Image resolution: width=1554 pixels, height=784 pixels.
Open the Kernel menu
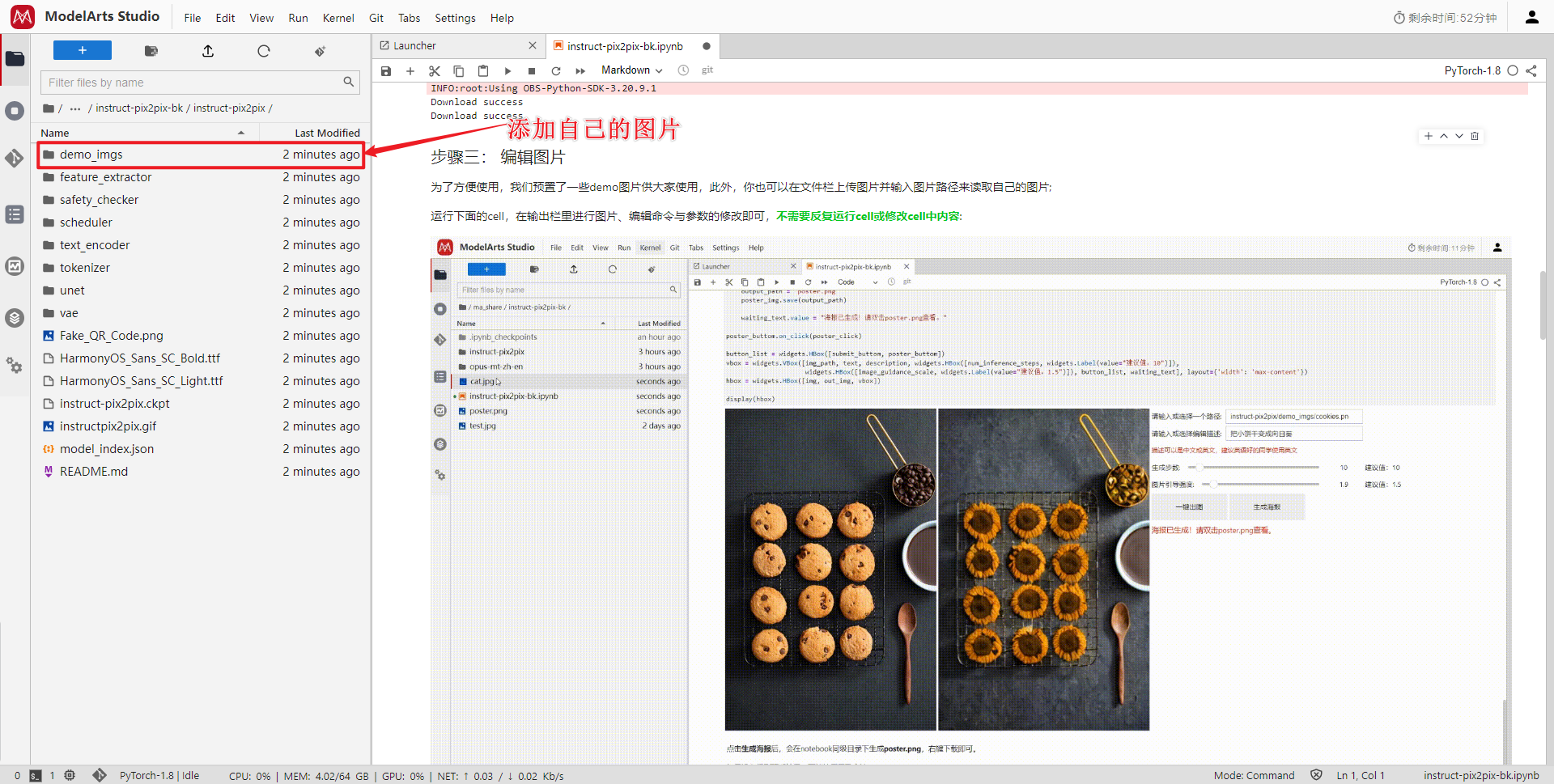338,18
